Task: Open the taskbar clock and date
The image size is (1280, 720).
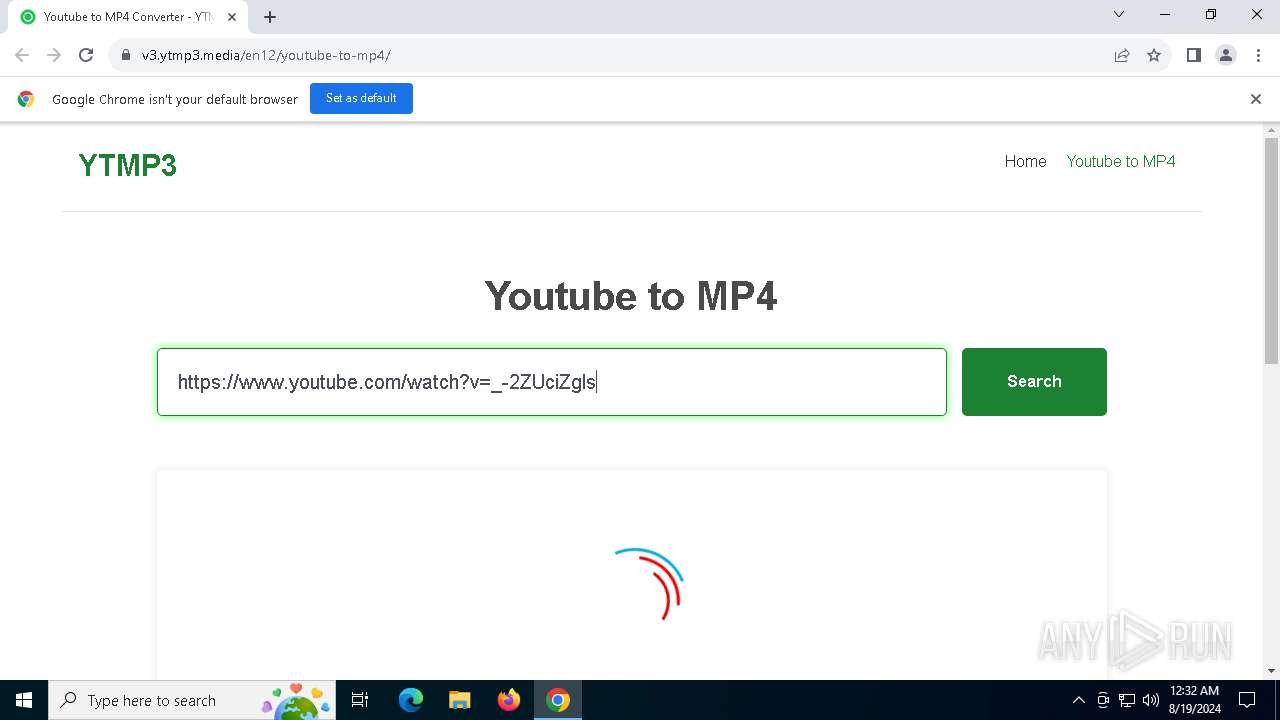Action: click(1195, 700)
